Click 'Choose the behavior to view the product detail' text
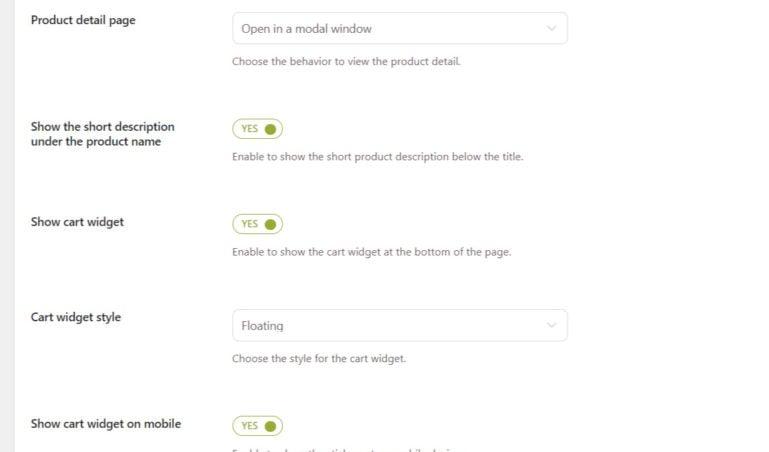The width and height of the screenshot is (769, 452). point(346,62)
